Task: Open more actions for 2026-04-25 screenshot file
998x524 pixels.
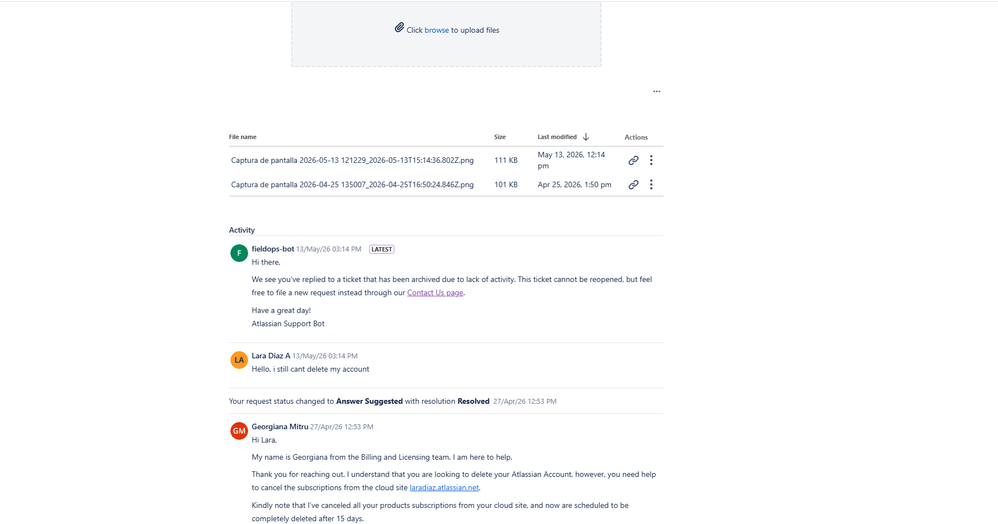Action: pyautogui.click(x=651, y=185)
